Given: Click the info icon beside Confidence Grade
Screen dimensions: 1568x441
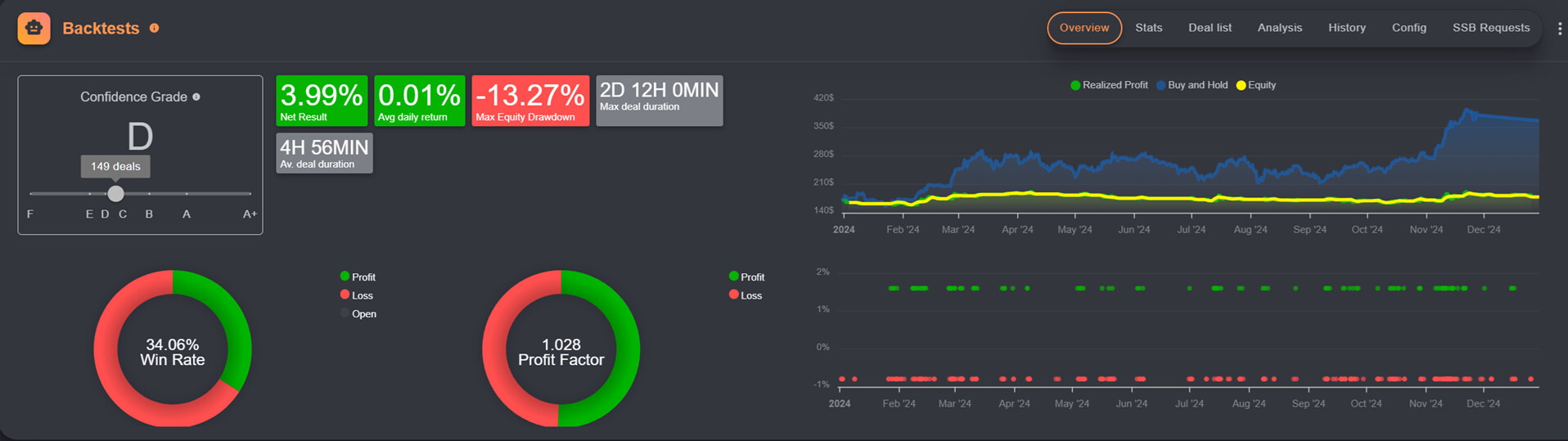Looking at the screenshot, I should pos(196,97).
